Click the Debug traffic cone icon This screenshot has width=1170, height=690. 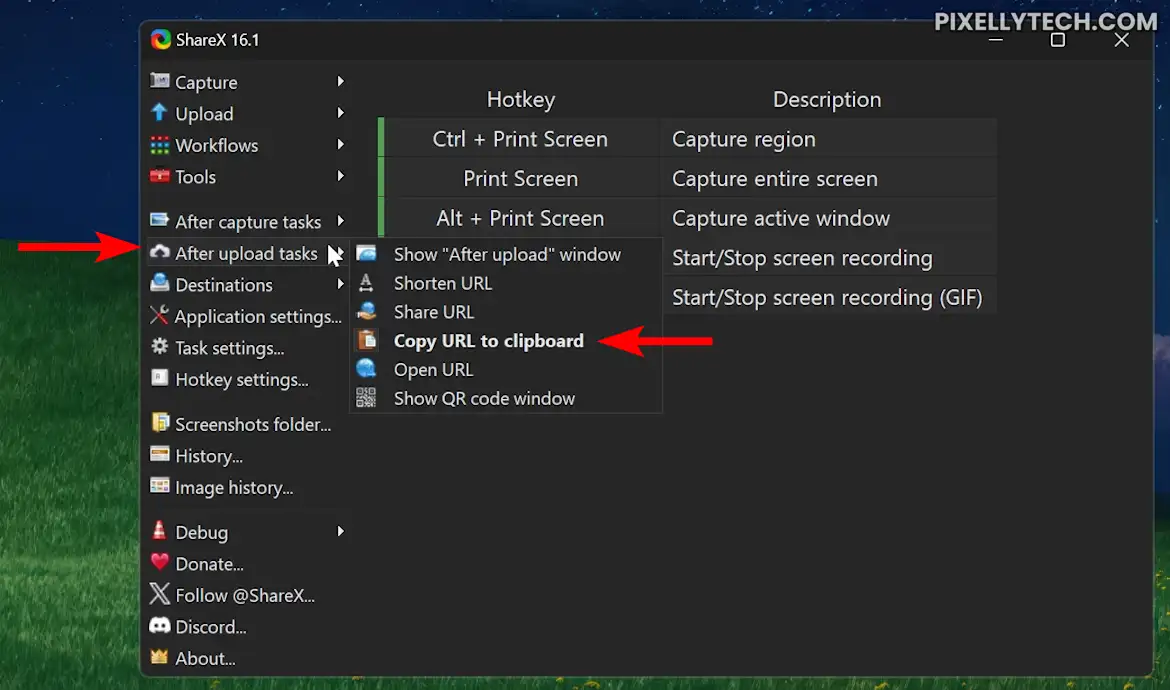pos(159,530)
